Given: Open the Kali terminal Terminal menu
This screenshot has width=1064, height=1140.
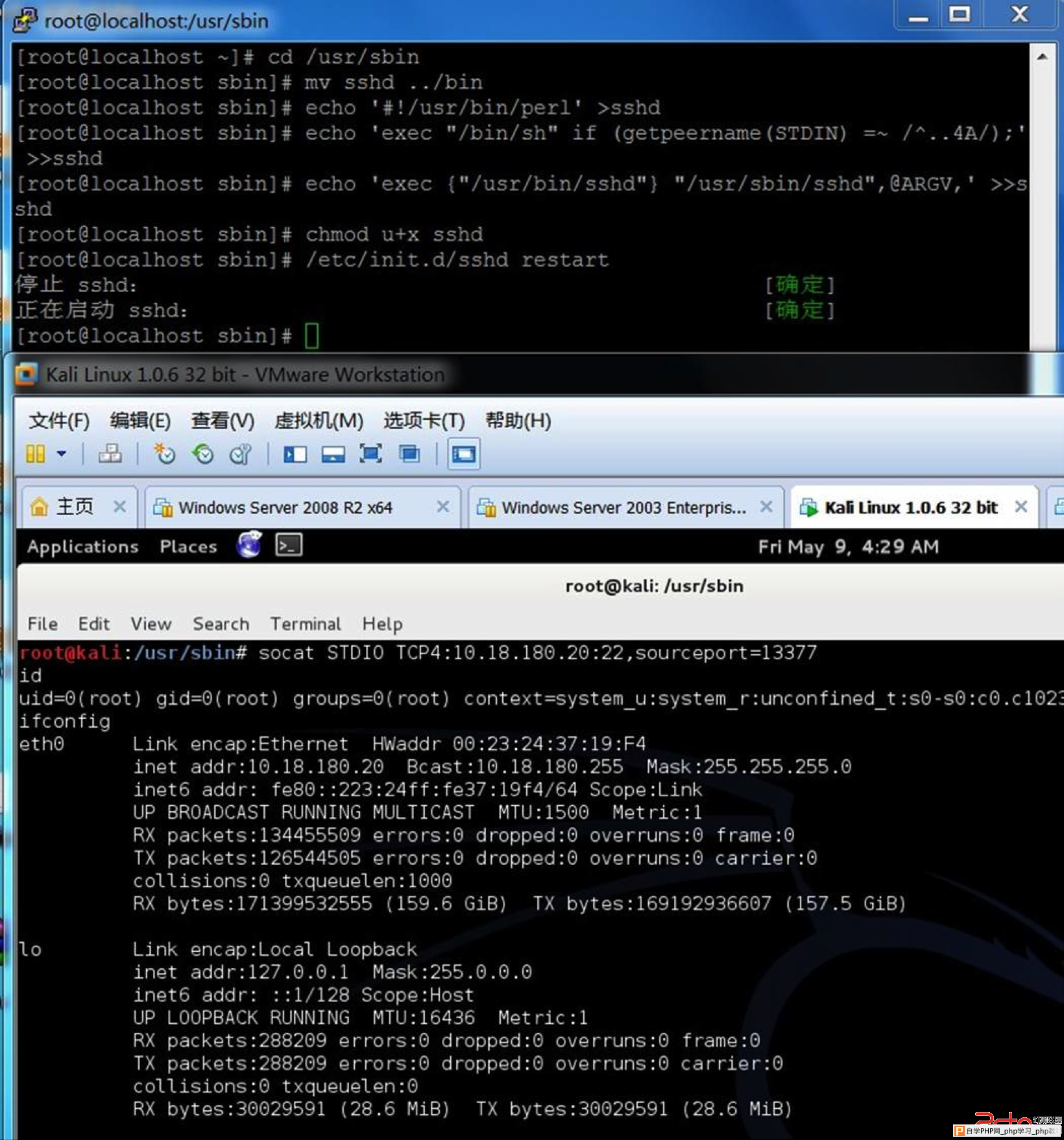Looking at the screenshot, I should tap(306, 624).
